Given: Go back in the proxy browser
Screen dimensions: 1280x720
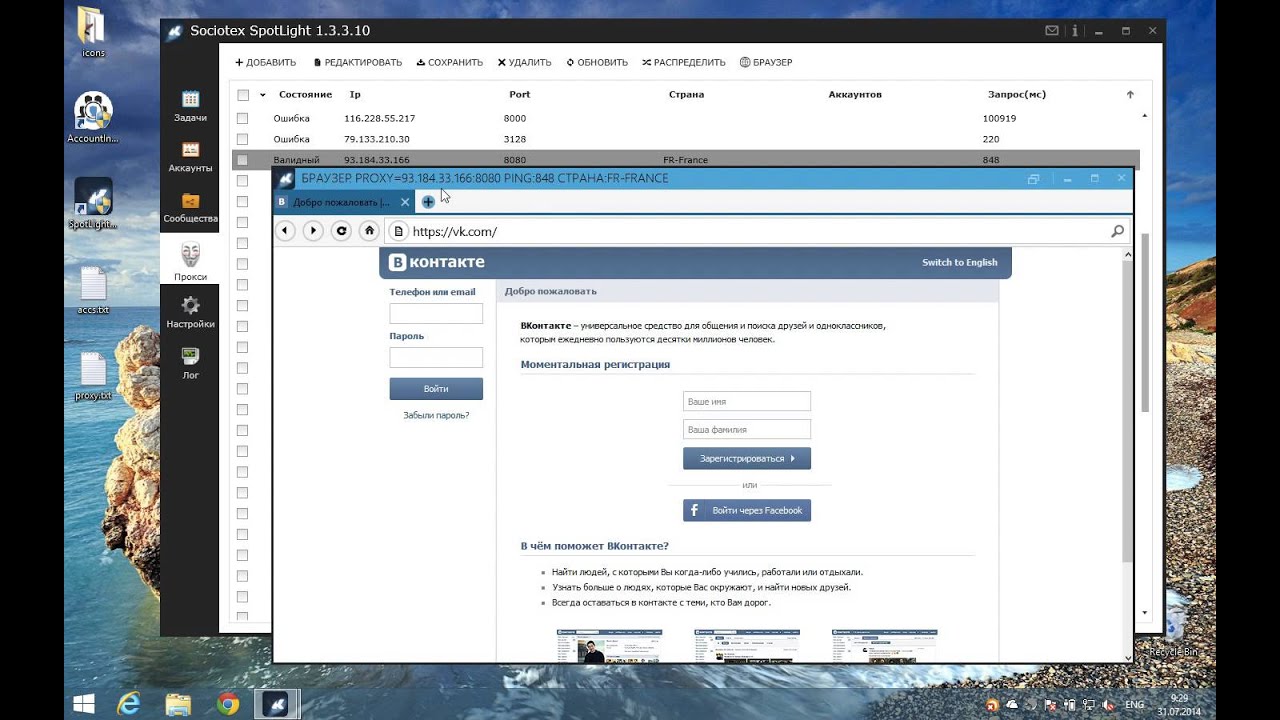Looking at the screenshot, I should pos(286,231).
